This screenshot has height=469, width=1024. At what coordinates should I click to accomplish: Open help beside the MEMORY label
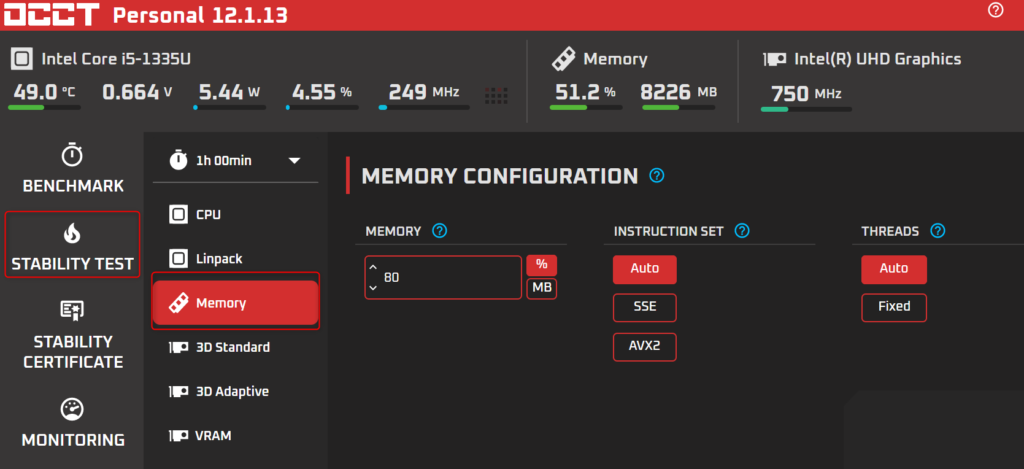click(440, 231)
